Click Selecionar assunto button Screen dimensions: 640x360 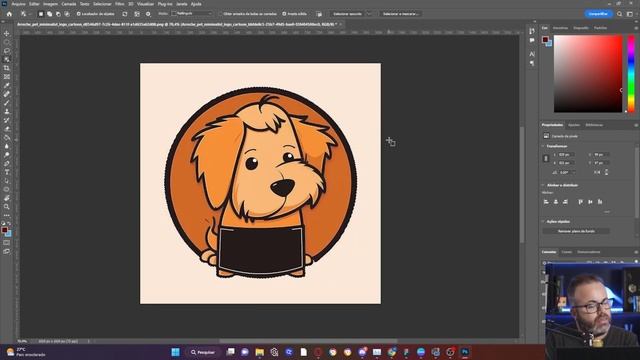point(347,14)
